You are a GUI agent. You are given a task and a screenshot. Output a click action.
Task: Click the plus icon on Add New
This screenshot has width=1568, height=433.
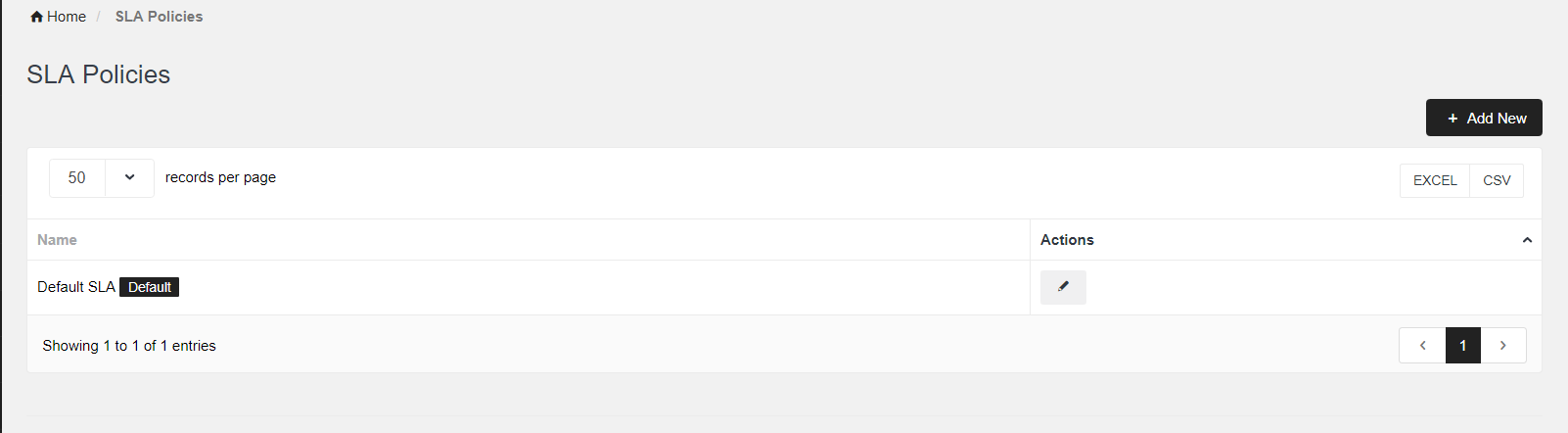click(1453, 119)
